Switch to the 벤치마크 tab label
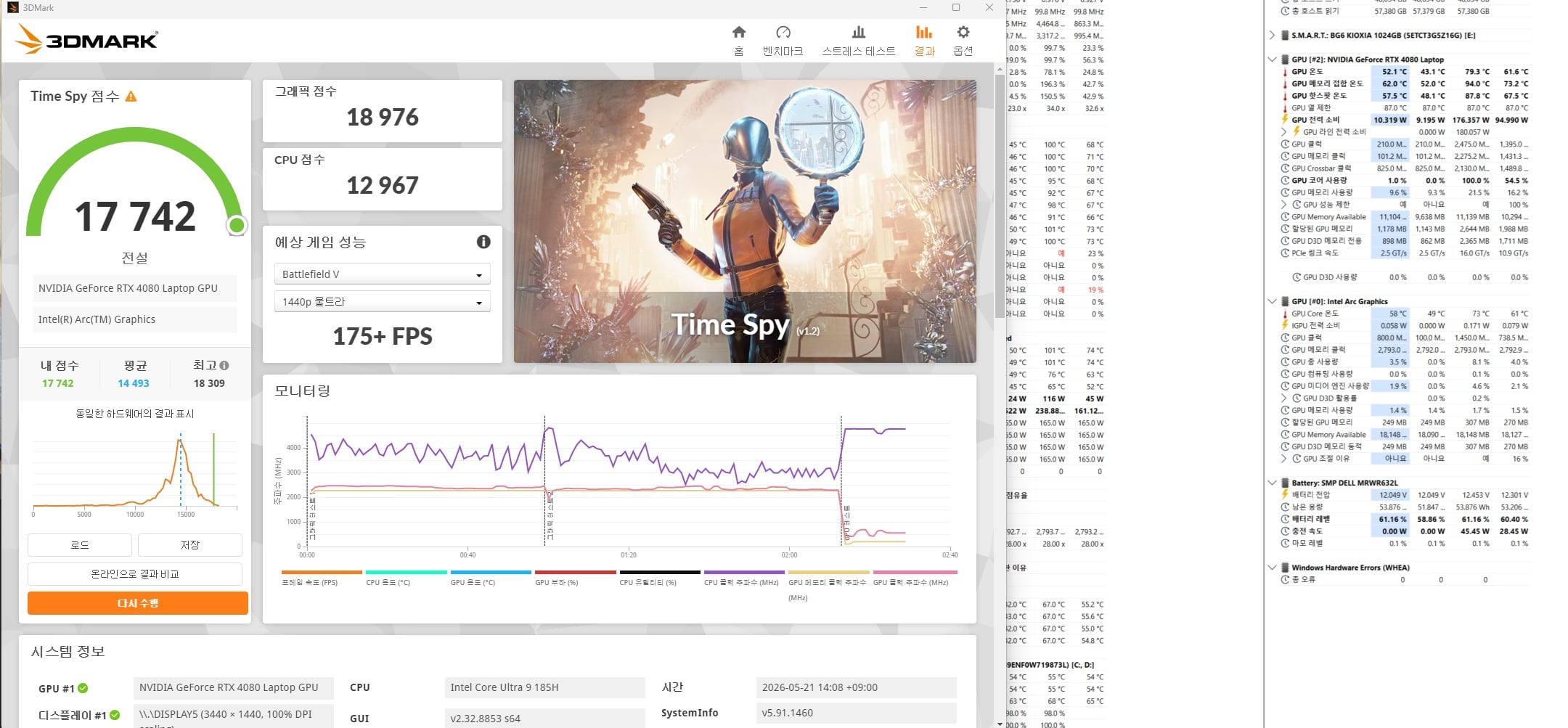The width and height of the screenshot is (1568, 728). tap(783, 51)
